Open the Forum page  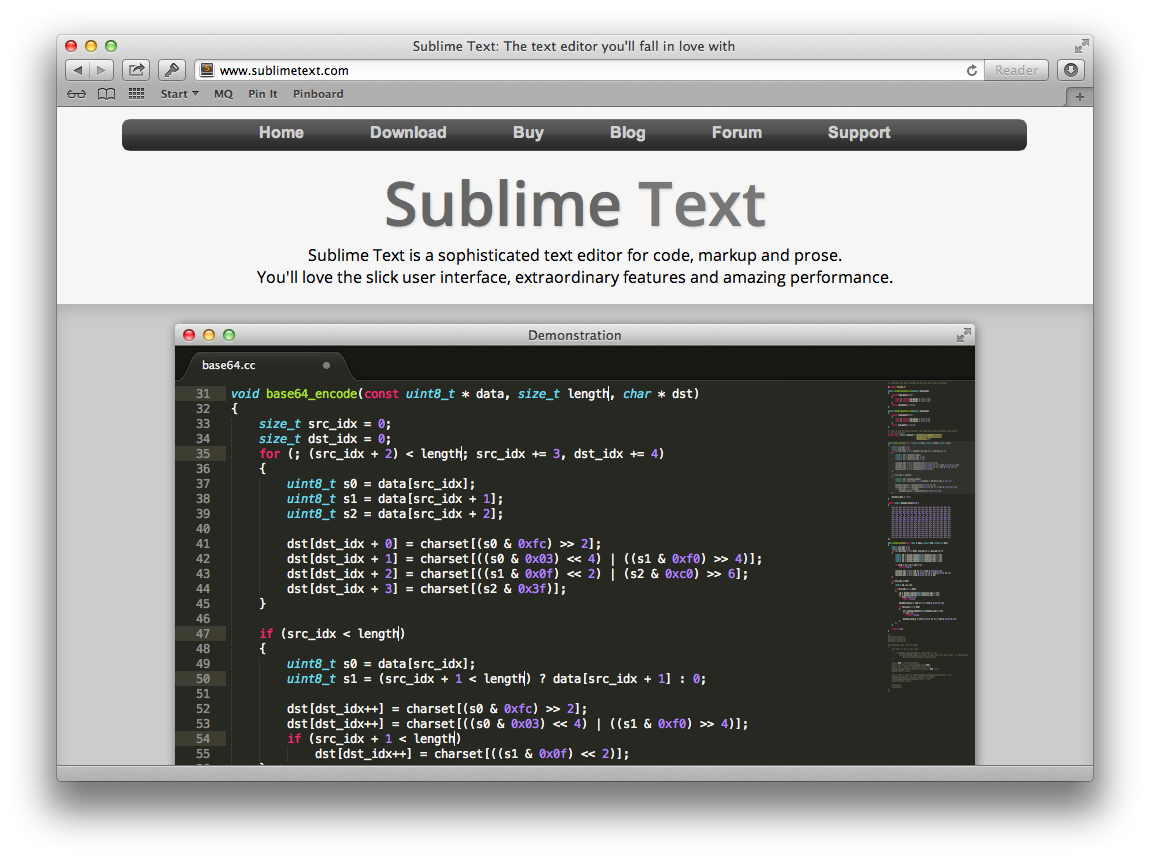pos(737,133)
